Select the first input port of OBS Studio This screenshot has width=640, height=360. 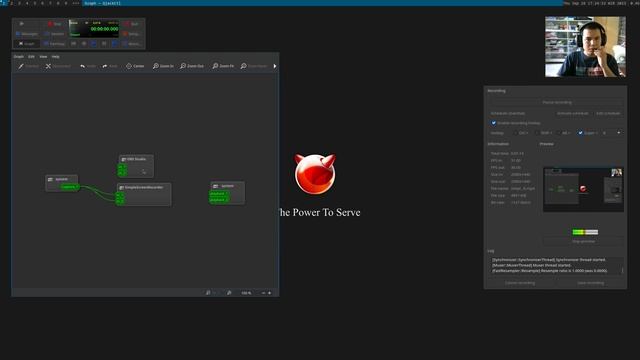pyautogui.click(x=122, y=167)
